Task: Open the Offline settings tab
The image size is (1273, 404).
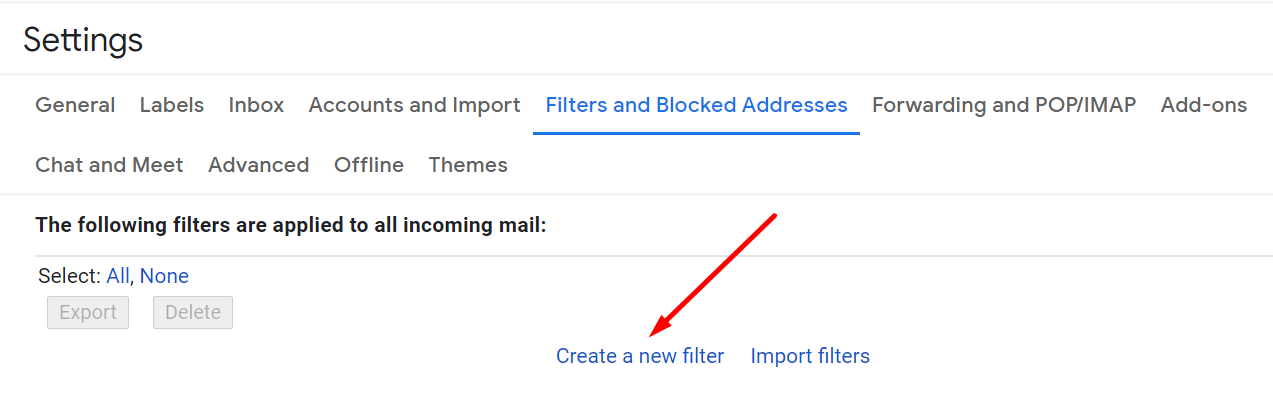Action: coord(369,165)
